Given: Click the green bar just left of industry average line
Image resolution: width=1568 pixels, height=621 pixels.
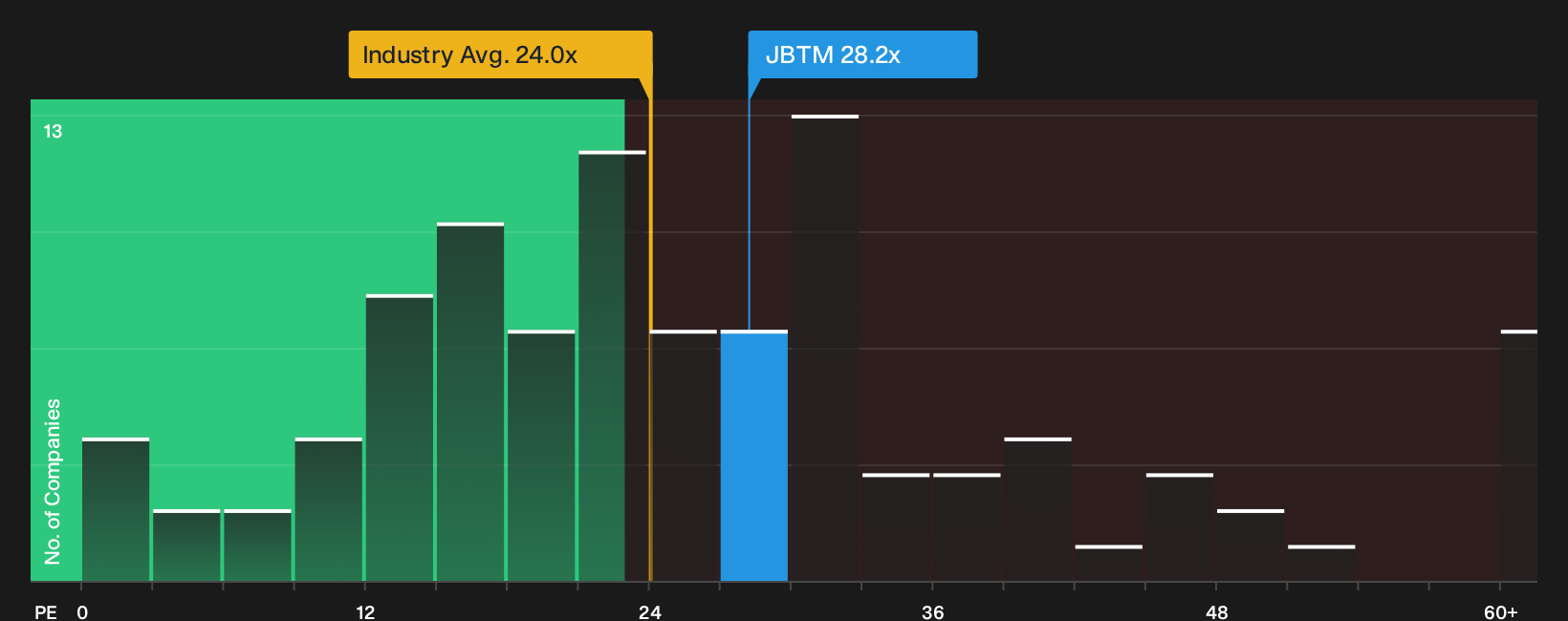Looking at the screenshot, I should coord(612,366).
